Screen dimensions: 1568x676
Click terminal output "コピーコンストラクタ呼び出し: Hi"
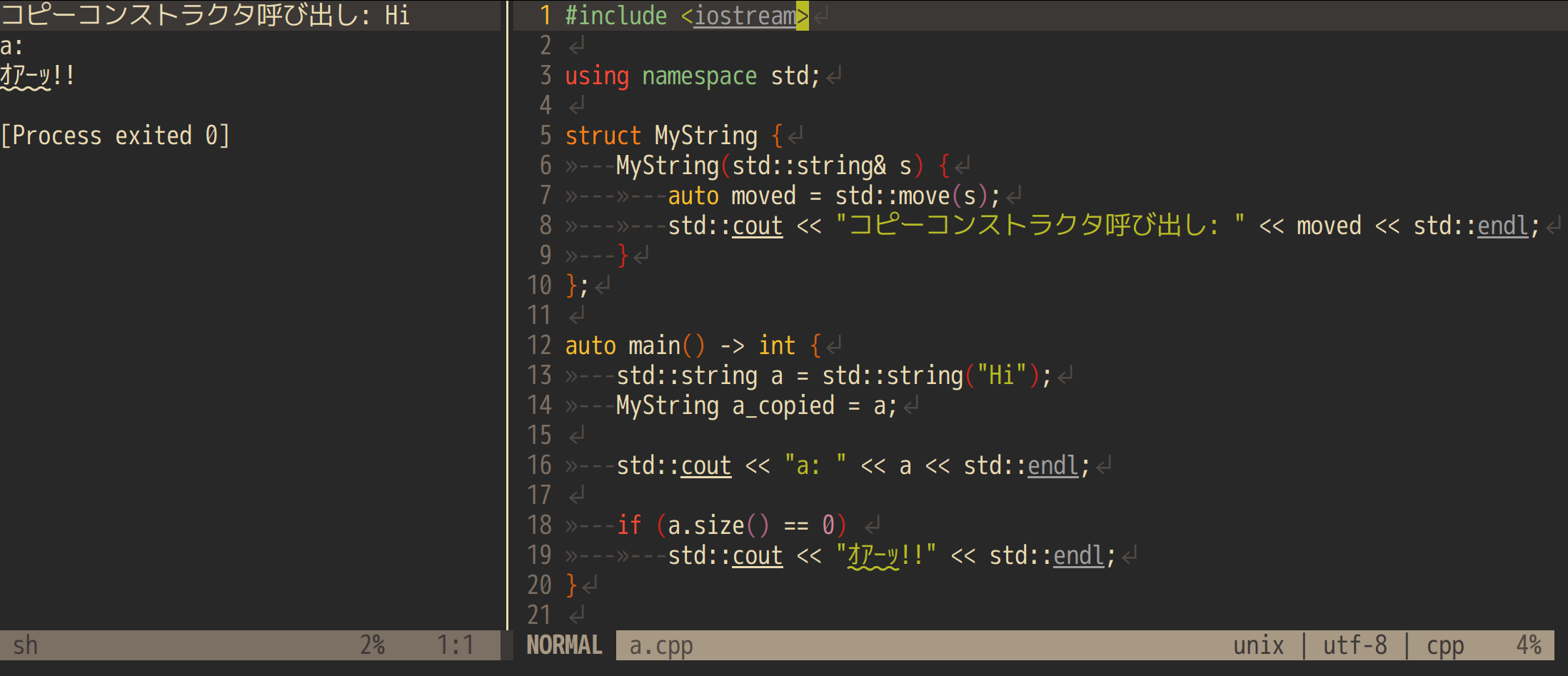tap(205, 16)
